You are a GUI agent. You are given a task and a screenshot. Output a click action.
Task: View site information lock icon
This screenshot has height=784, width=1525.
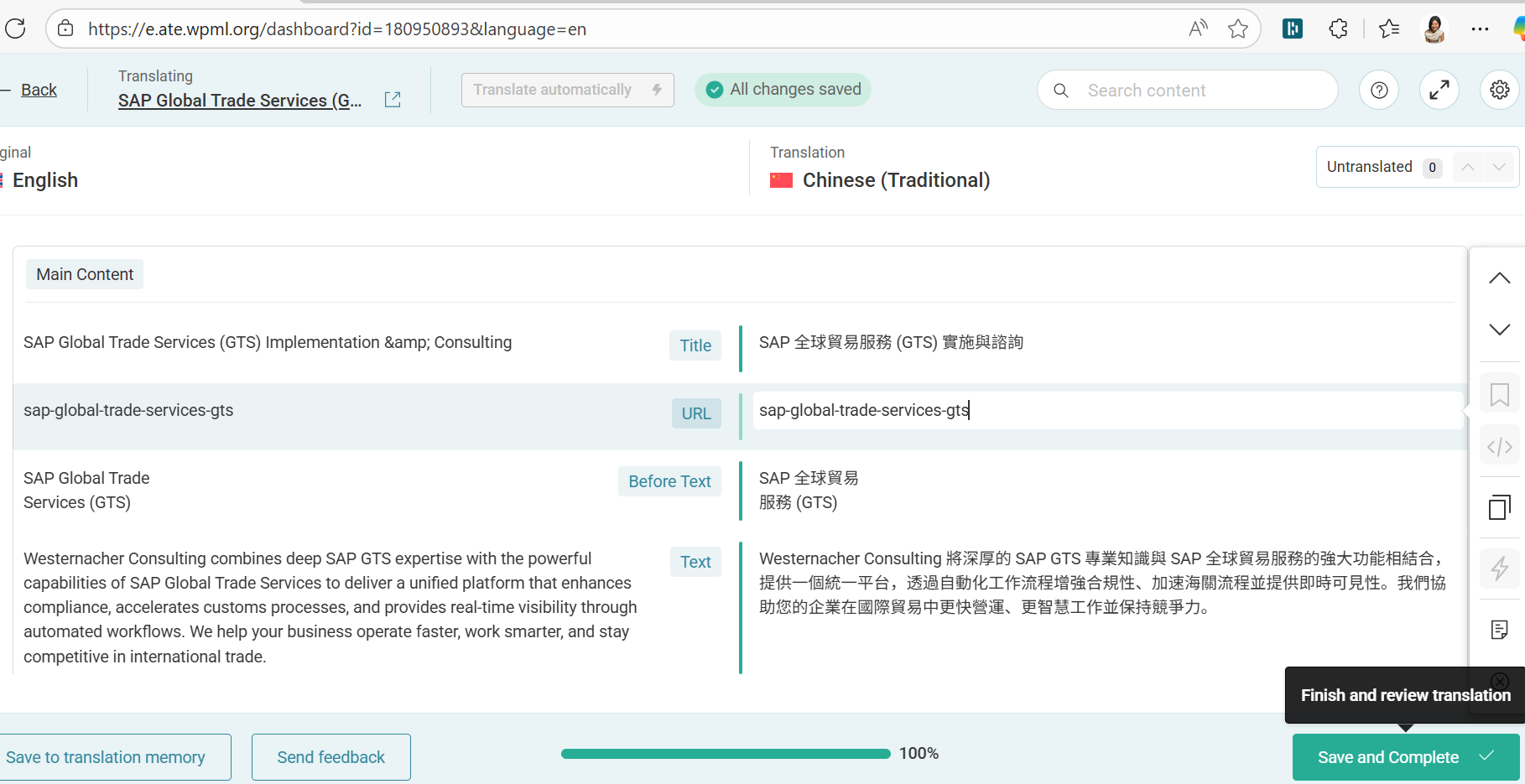tap(65, 29)
